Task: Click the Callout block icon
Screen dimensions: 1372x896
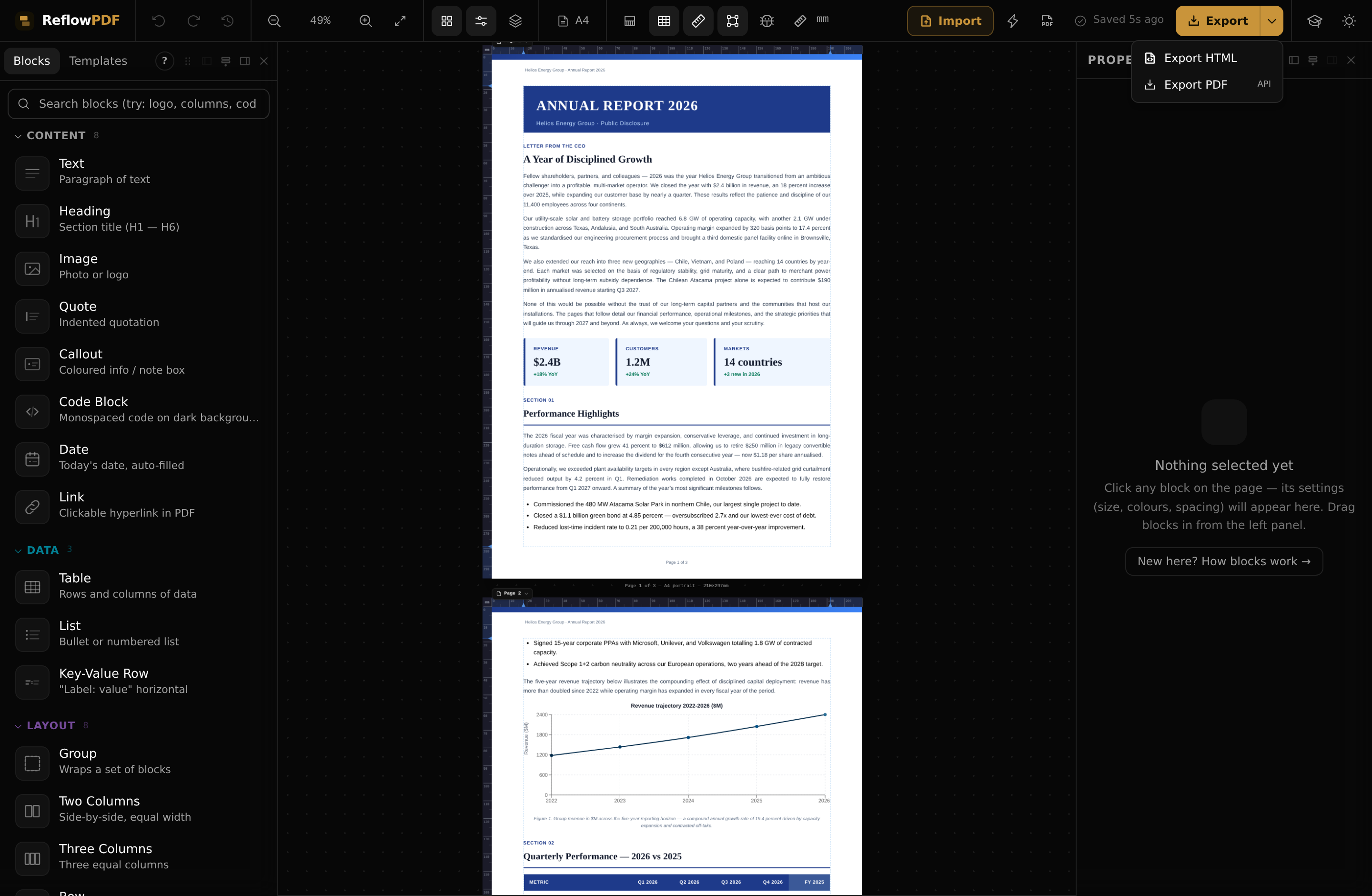Action: pyautogui.click(x=32, y=364)
